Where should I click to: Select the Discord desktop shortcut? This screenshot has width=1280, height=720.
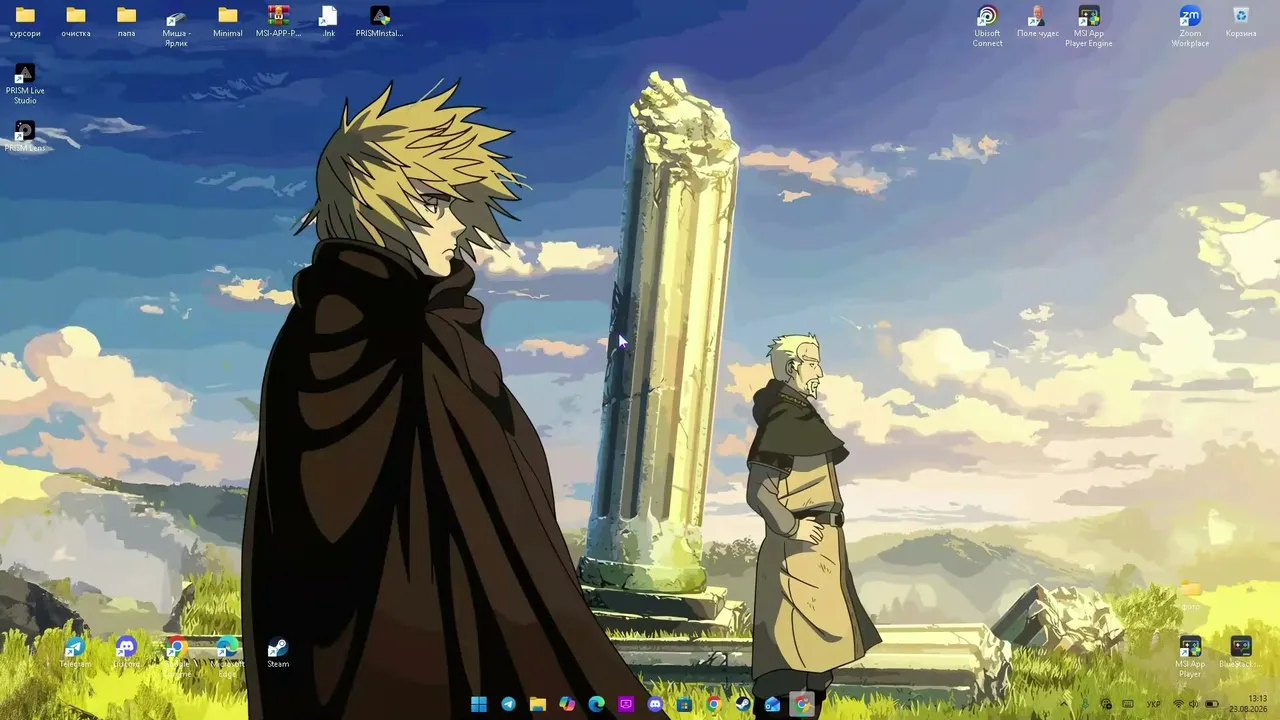pyautogui.click(x=126, y=652)
